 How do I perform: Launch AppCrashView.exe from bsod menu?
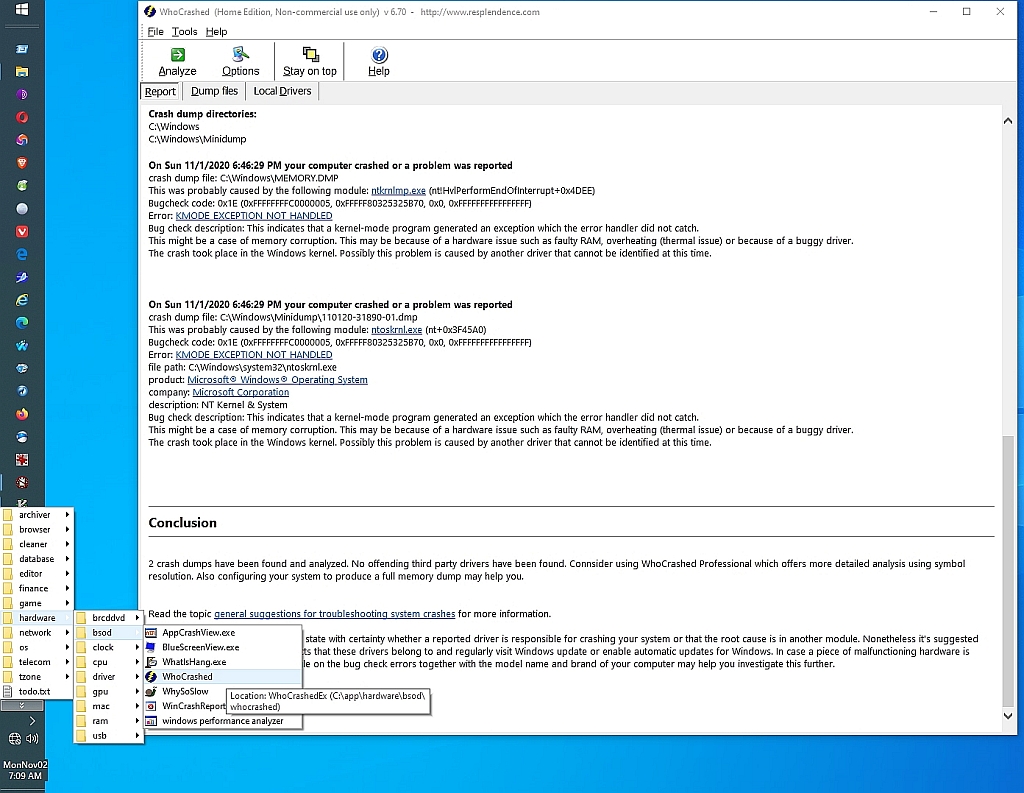click(223, 632)
